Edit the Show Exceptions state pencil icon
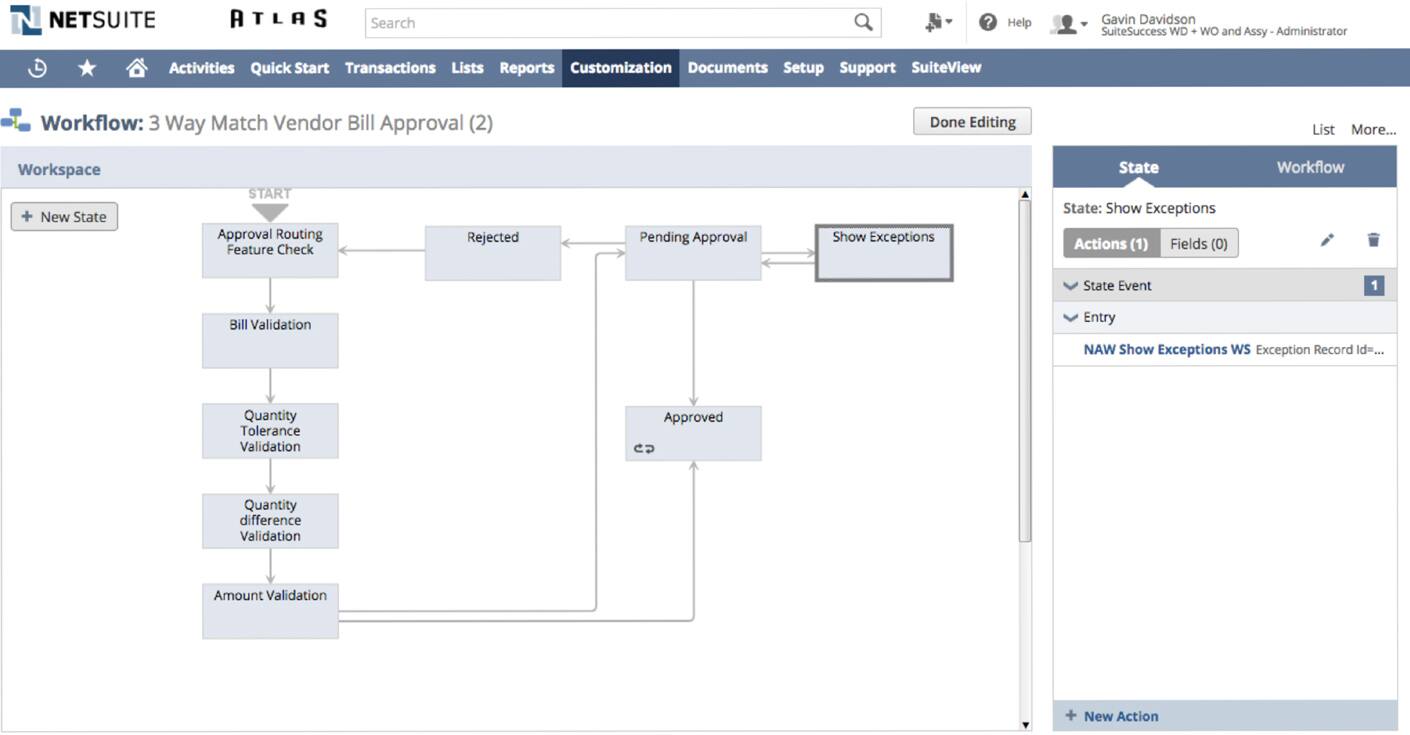This screenshot has height=735, width=1410. point(1327,240)
